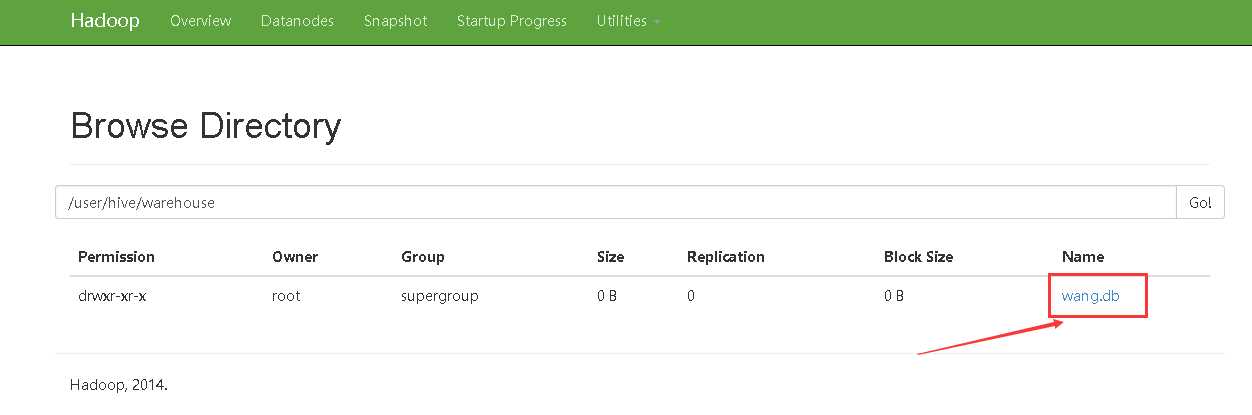This screenshot has height=415, width=1252.
Task: Focus the /user/hive/warehouse path field
Action: pos(615,202)
